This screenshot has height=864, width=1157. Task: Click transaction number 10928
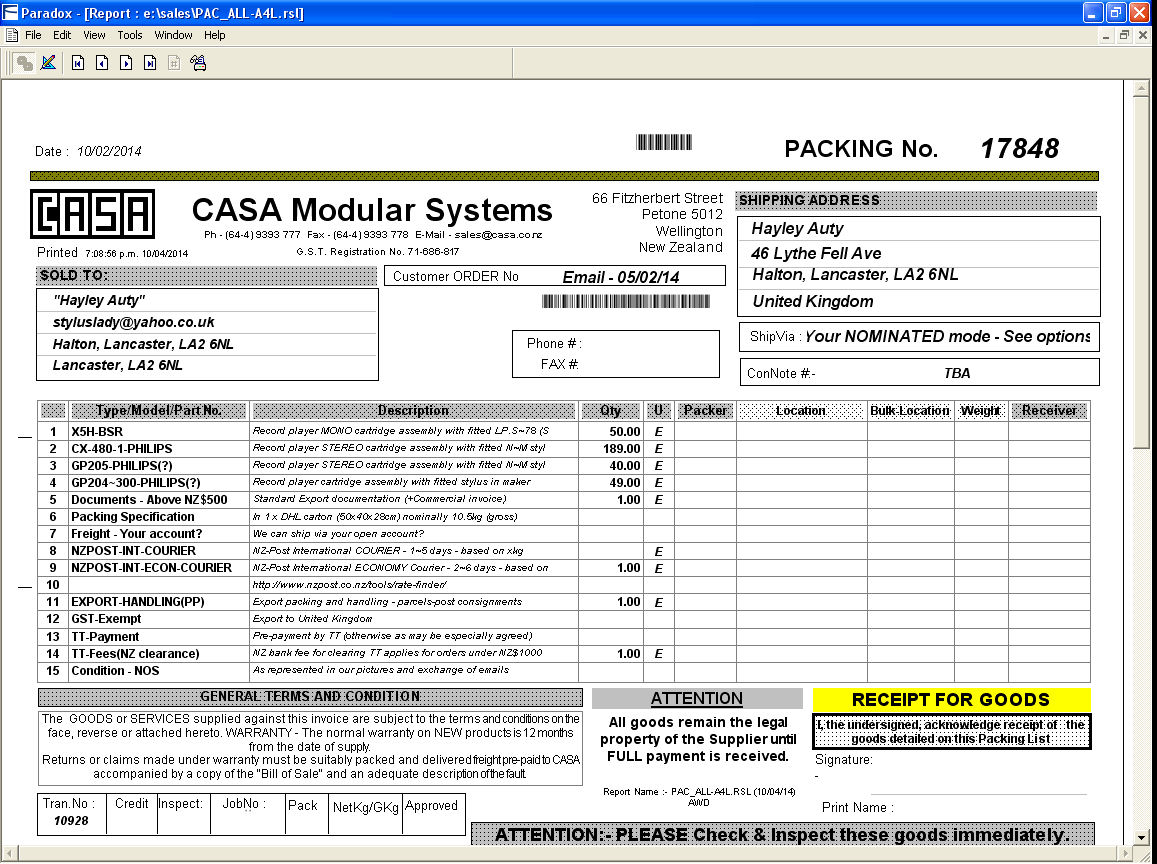tap(71, 821)
